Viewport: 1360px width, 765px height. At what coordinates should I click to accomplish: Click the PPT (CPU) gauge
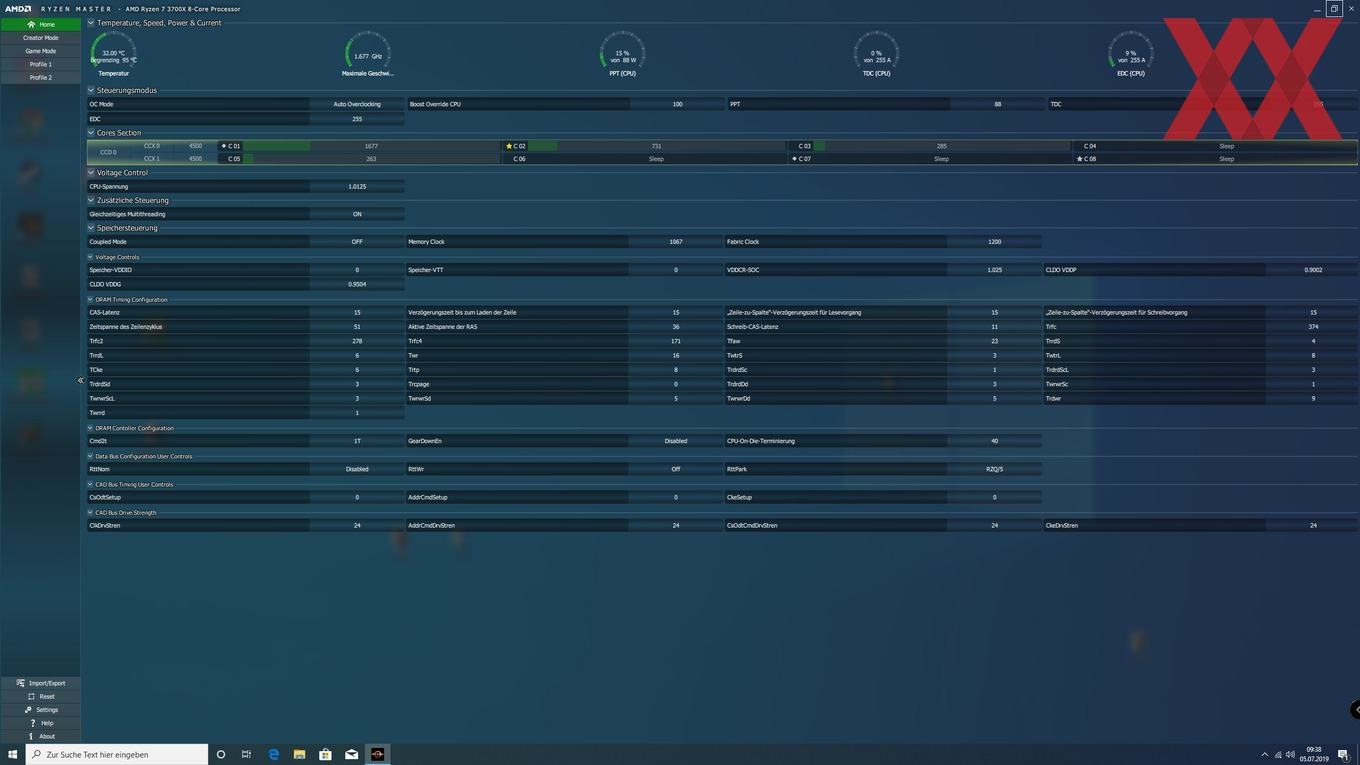[x=622, y=54]
